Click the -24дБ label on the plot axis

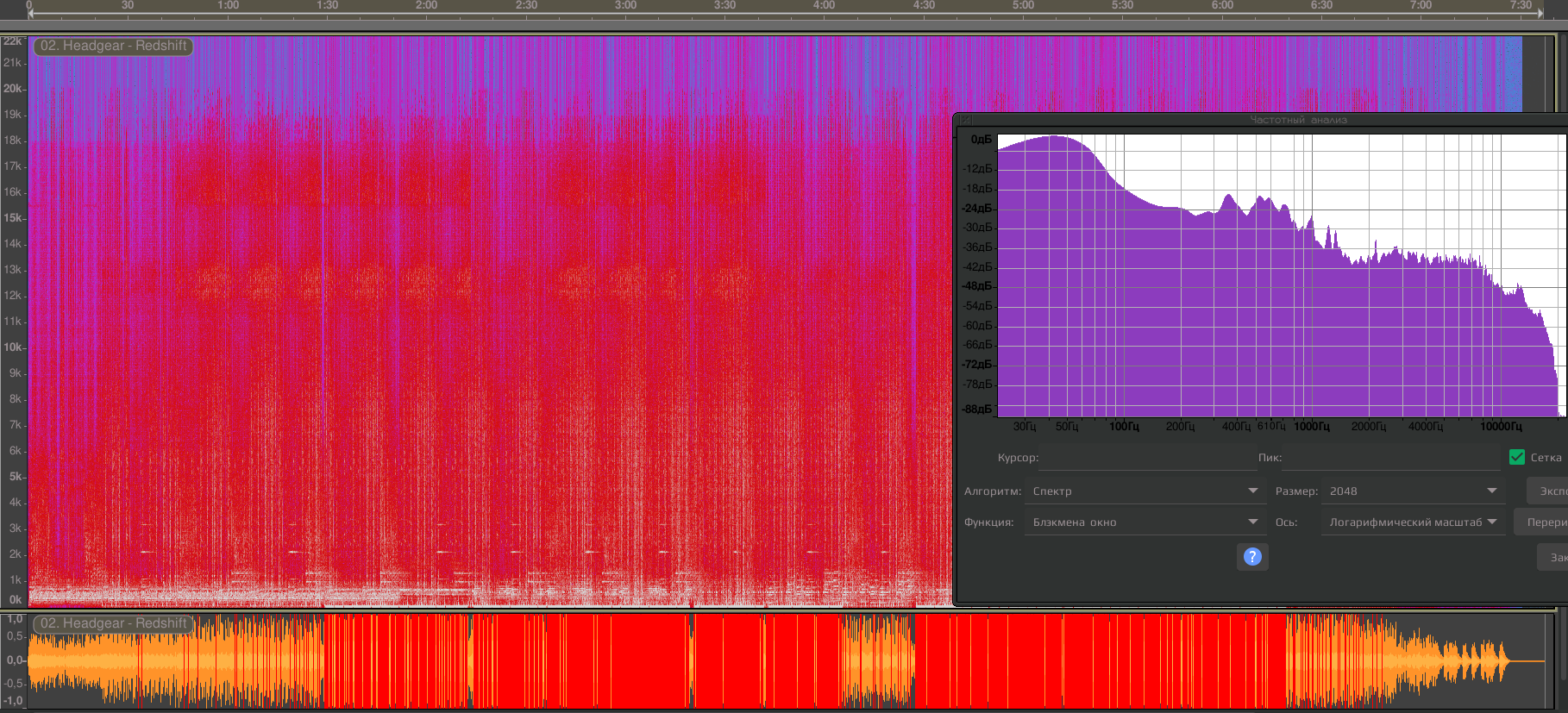coord(978,208)
